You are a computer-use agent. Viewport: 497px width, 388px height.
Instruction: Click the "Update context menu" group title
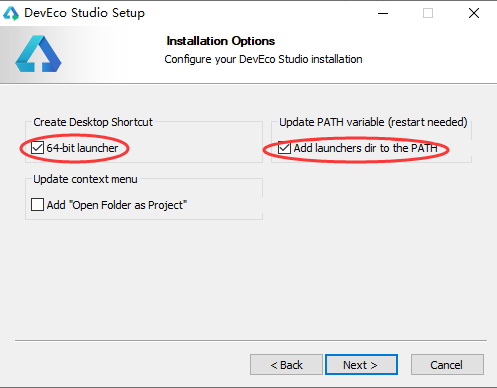pyautogui.click(x=85, y=179)
